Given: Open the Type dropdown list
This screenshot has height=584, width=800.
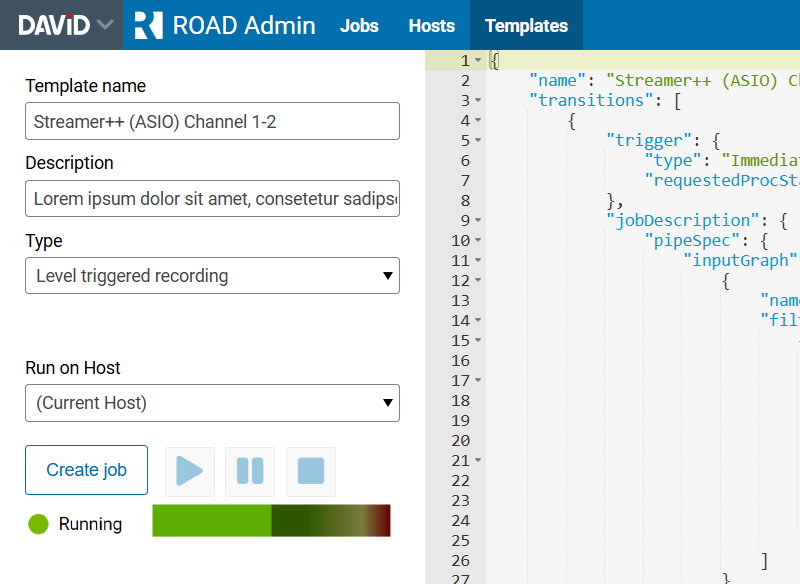Looking at the screenshot, I should point(212,276).
